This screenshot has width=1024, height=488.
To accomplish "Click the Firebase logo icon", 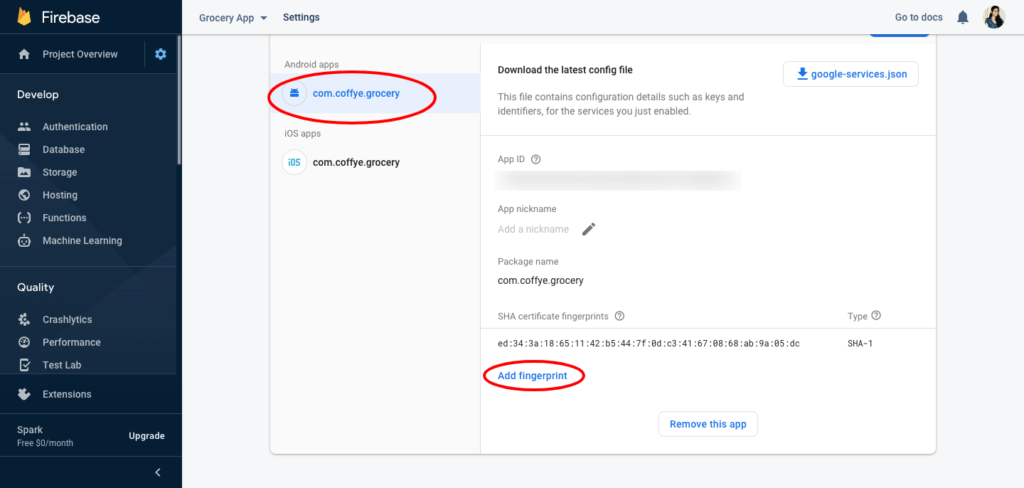I will click(24, 17).
